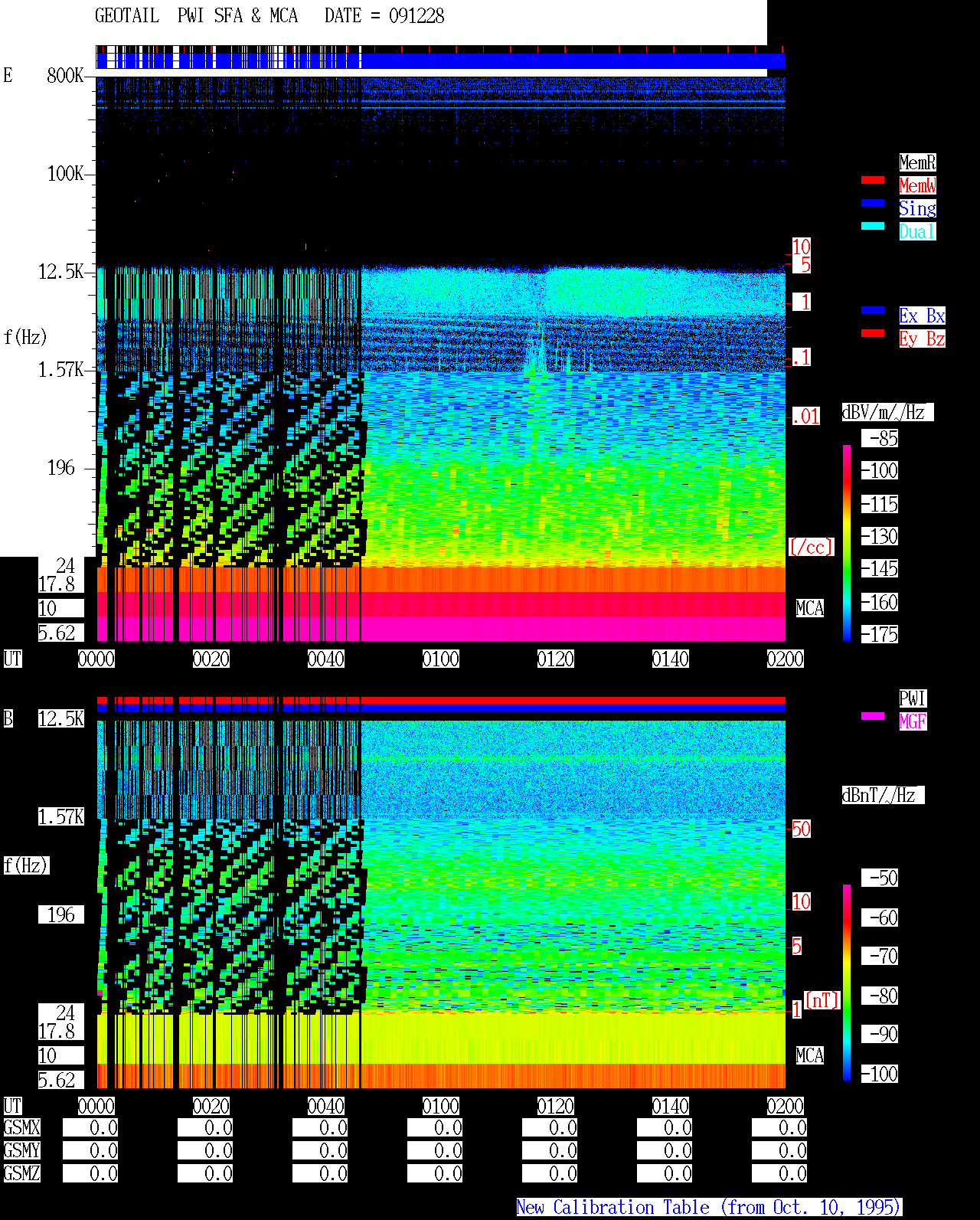Image resolution: width=980 pixels, height=1220 pixels.
Task: Click the dBV/m/√Hz vertical color bar
Action: point(847,542)
